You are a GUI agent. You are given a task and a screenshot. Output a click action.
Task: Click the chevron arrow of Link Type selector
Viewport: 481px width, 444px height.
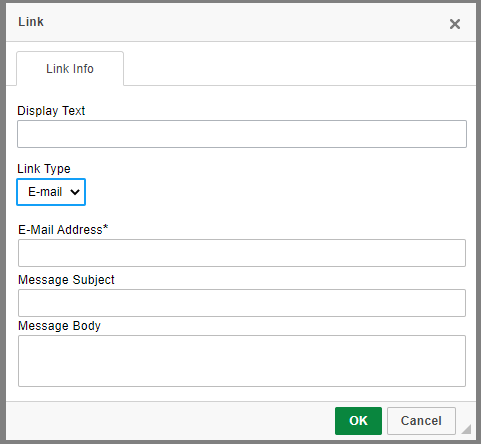(75, 192)
